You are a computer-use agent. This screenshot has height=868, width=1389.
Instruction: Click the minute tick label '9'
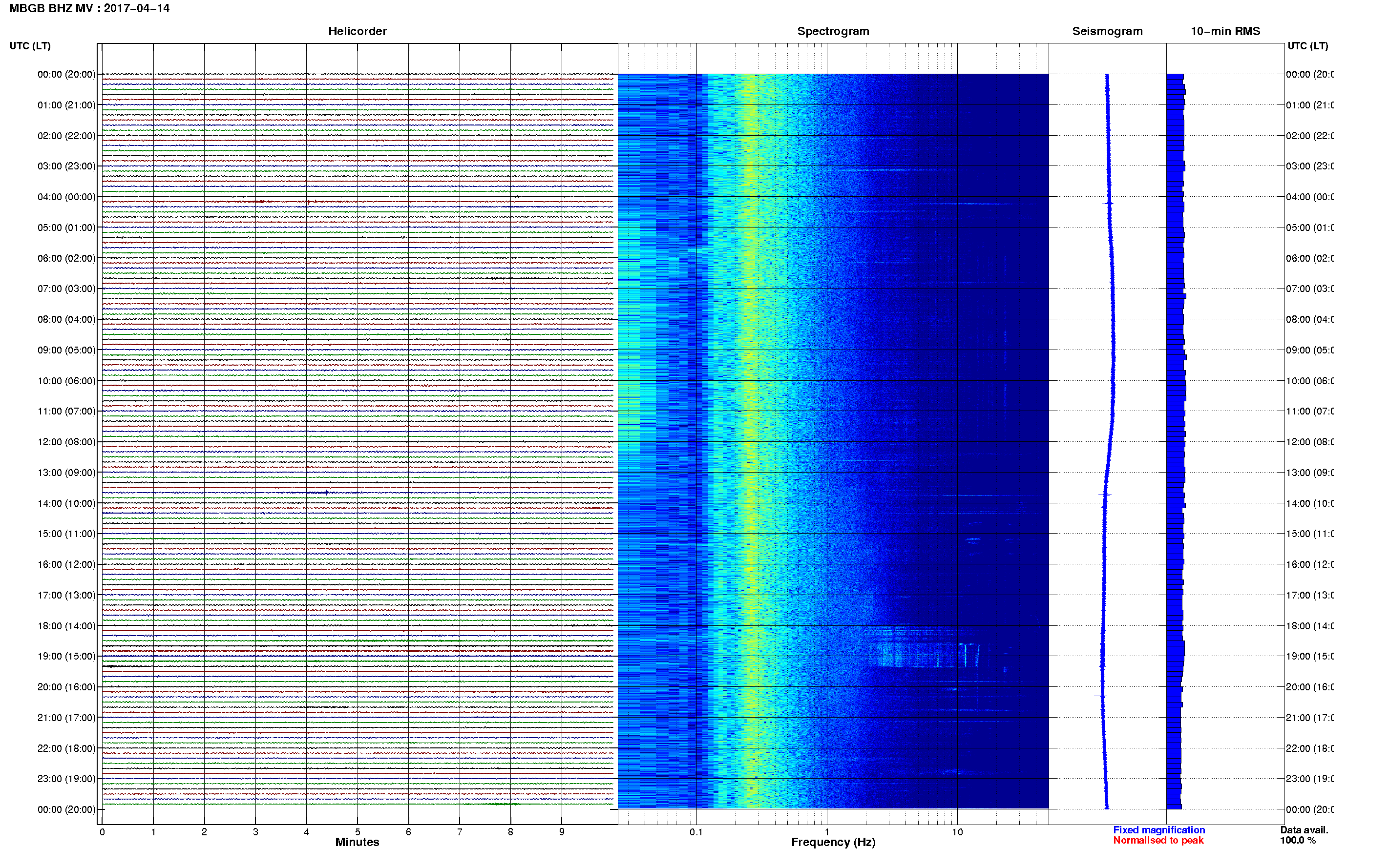pos(562,832)
